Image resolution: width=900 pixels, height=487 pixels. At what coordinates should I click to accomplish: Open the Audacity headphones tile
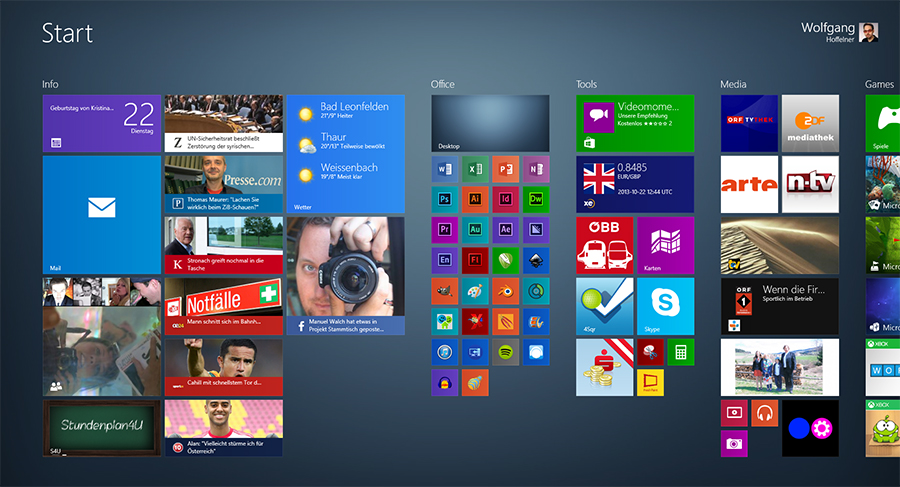[x=445, y=382]
